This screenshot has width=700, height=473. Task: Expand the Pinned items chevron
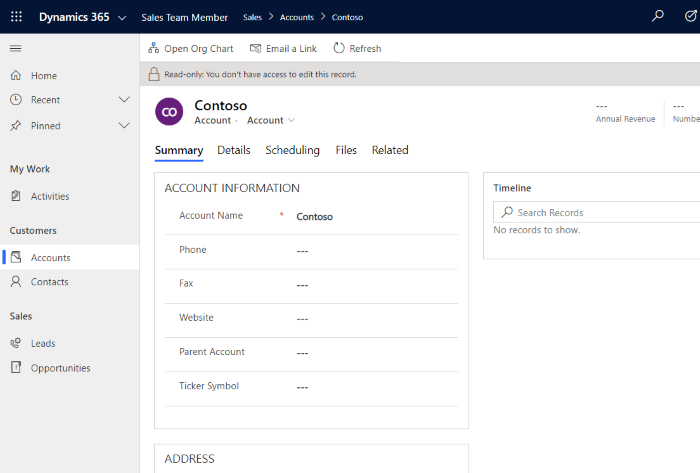[124, 126]
